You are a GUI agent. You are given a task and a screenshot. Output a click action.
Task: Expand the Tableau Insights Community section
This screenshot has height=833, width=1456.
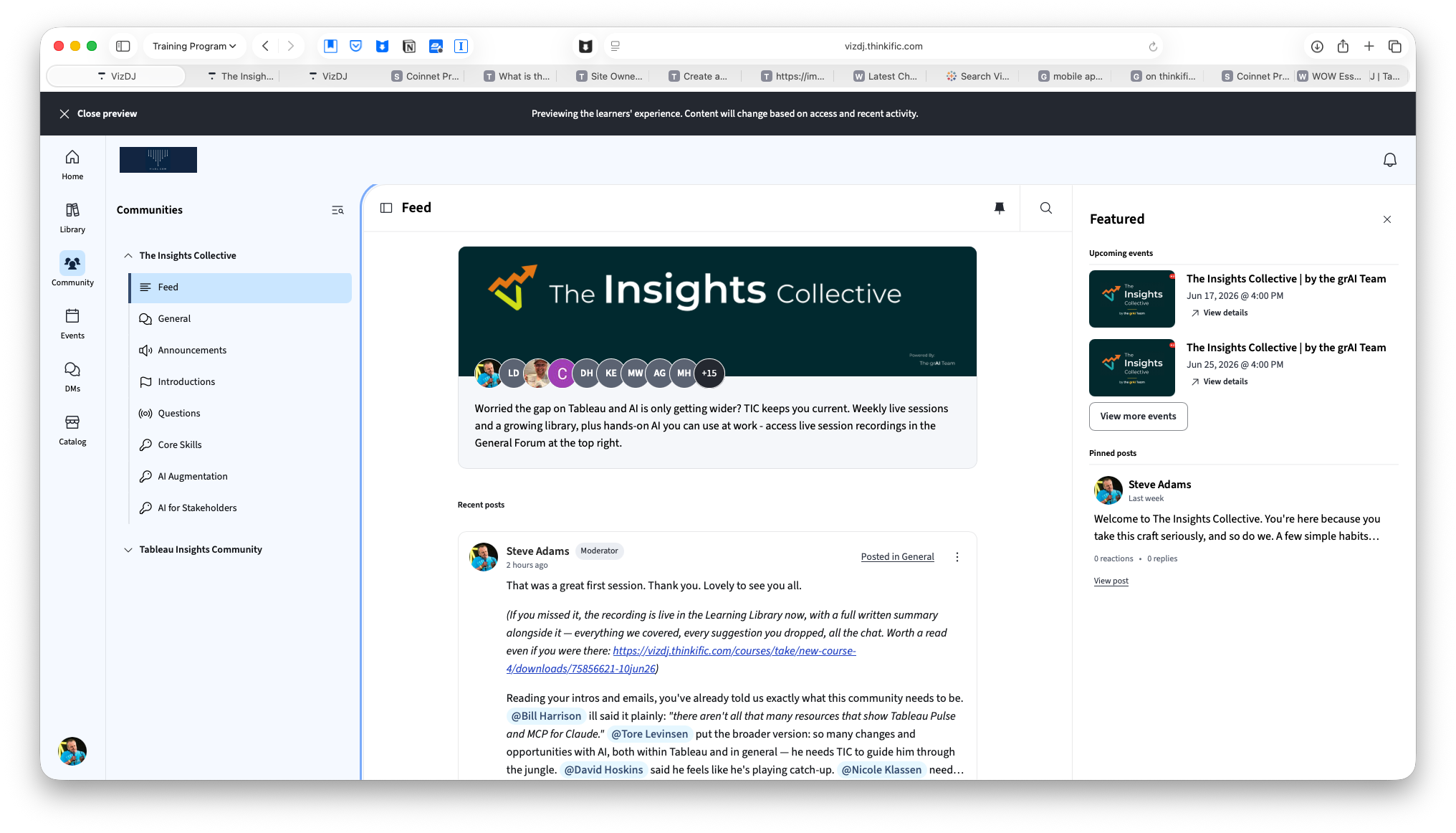pyautogui.click(x=128, y=550)
